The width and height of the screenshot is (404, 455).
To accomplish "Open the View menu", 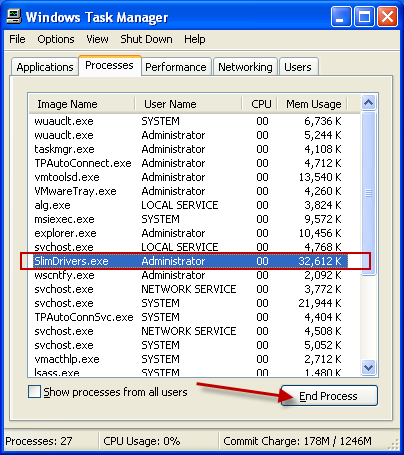I will tap(97, 39).
